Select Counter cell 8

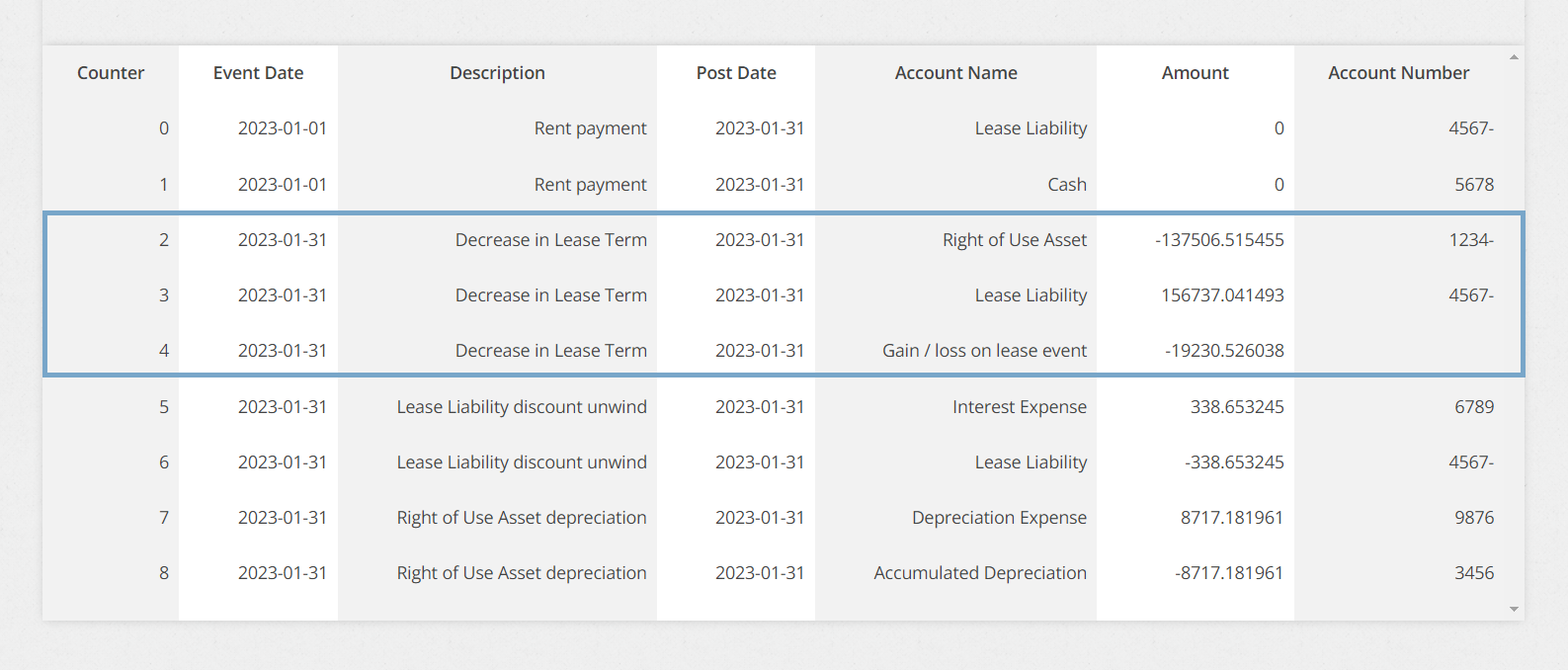(x=164, y=573)
